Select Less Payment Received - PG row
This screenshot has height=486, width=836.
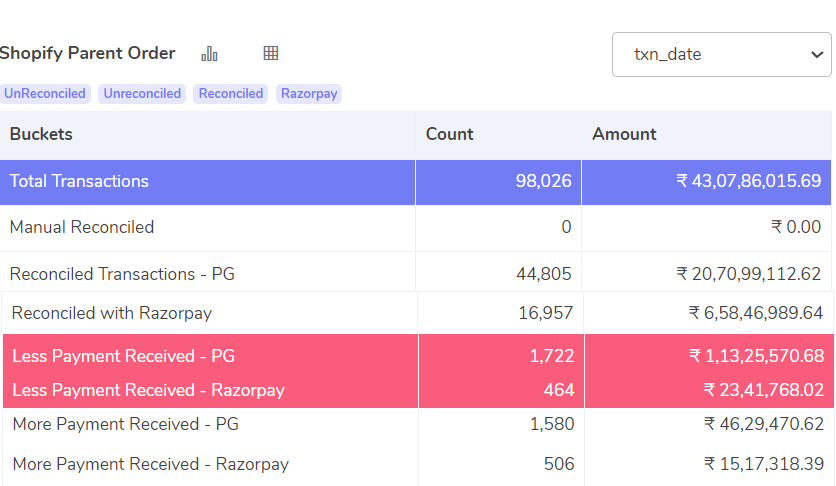click(417, 355)
